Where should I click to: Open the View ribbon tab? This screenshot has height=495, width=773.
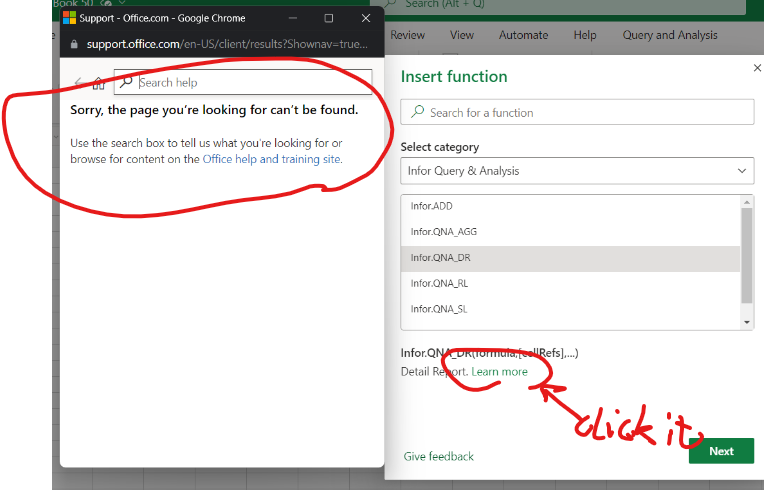461,35
